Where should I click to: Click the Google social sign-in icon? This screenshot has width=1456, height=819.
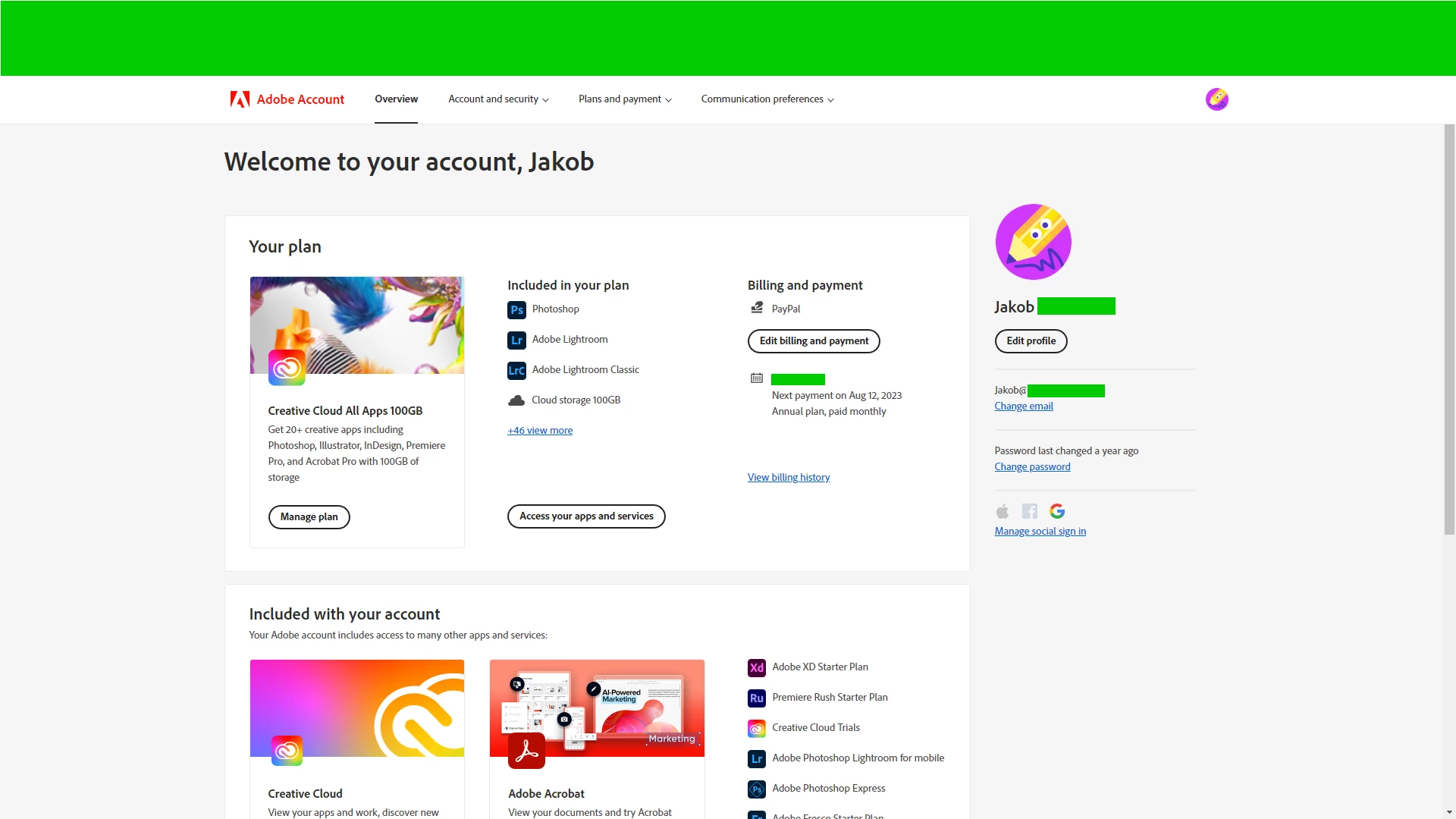point(1056,511)
